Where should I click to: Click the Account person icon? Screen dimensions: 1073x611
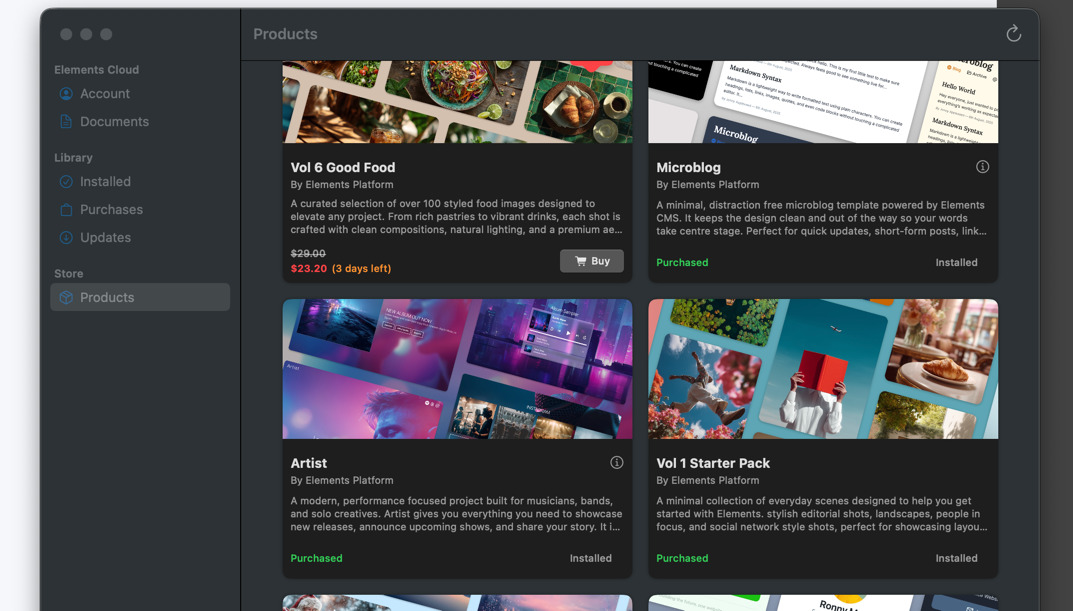(x=66, y=94)
